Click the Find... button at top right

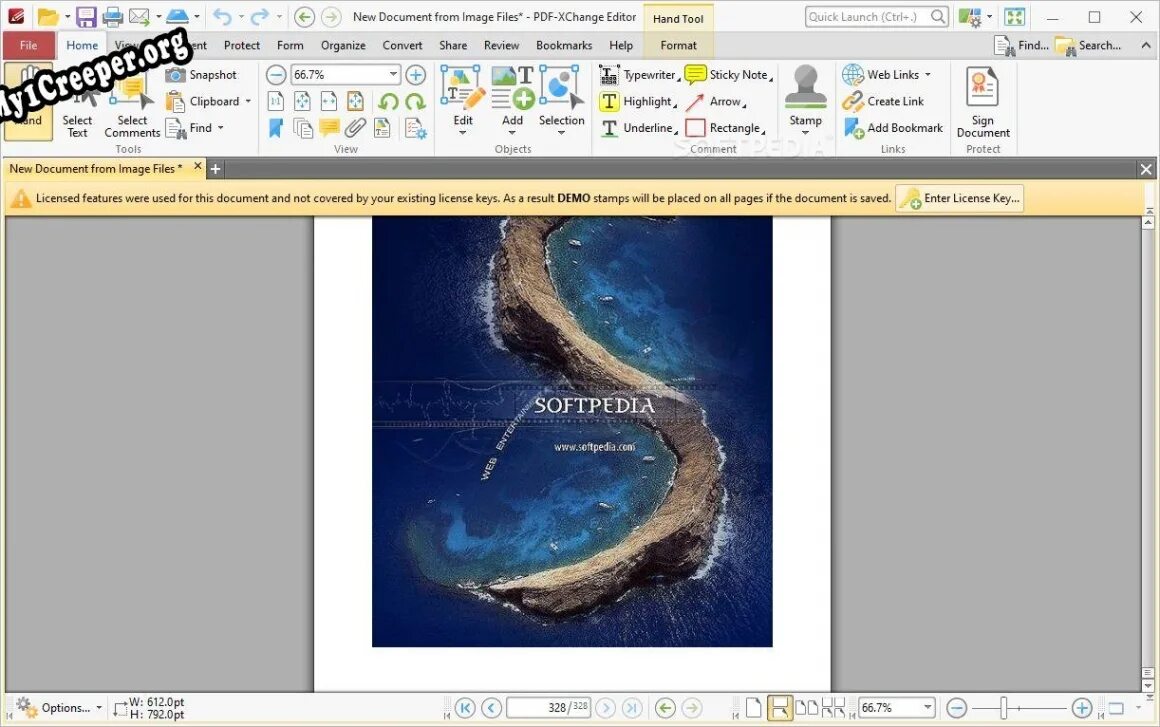click(1021, 45)
